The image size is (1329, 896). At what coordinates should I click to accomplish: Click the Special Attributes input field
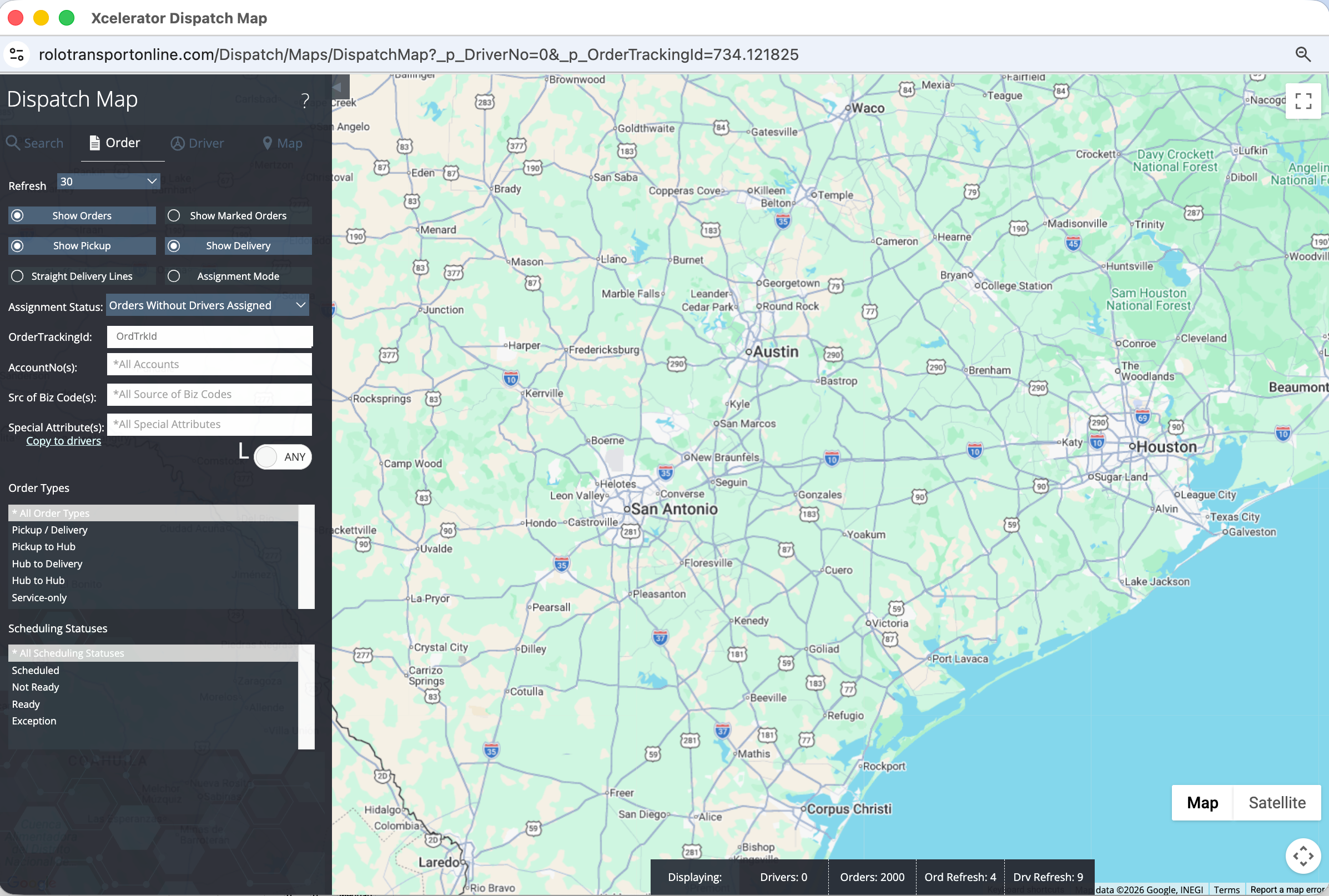click(210, 424)
